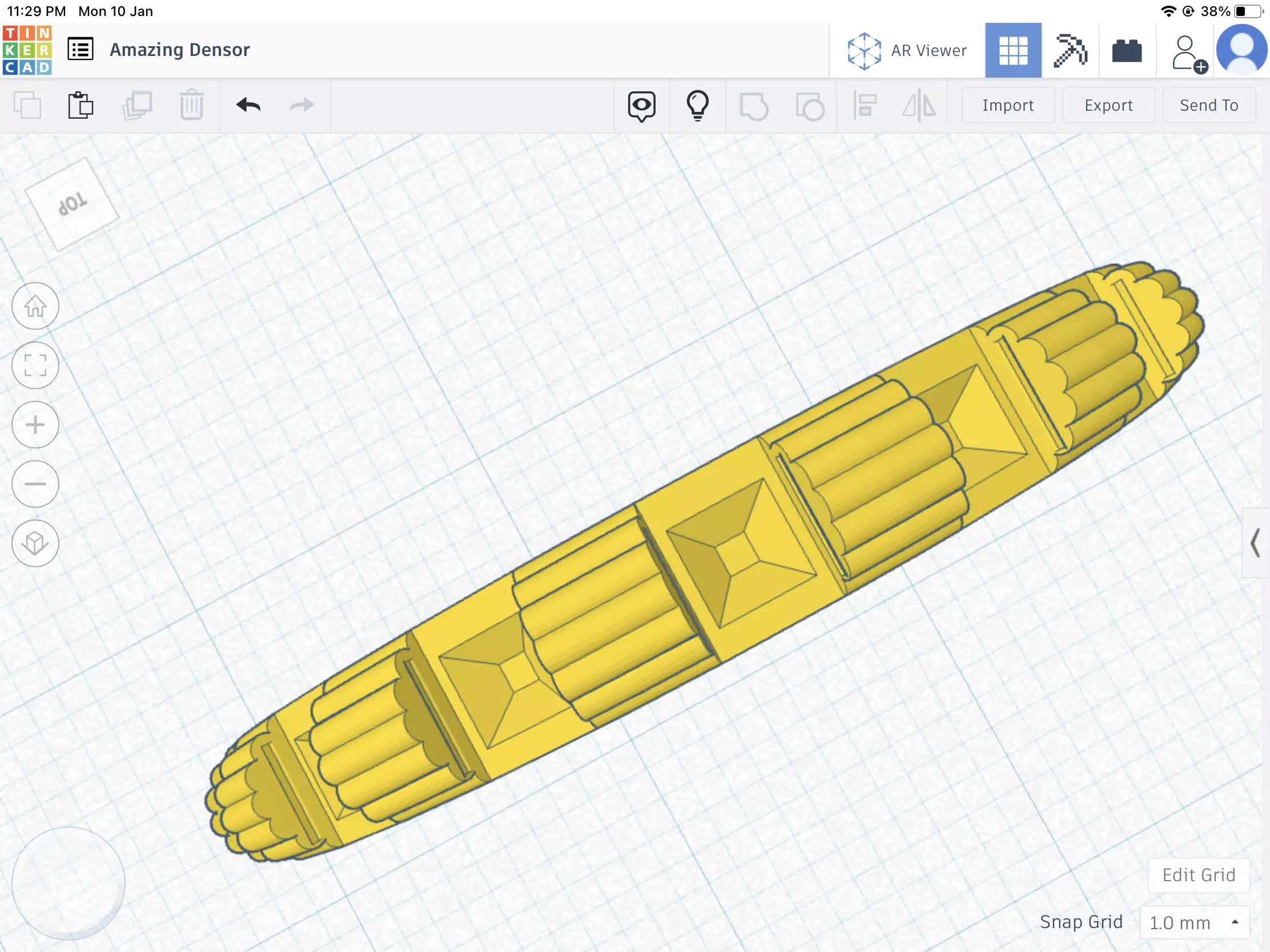Open the user profile avatar
1270x952 pixels.
coord(1241,50)
